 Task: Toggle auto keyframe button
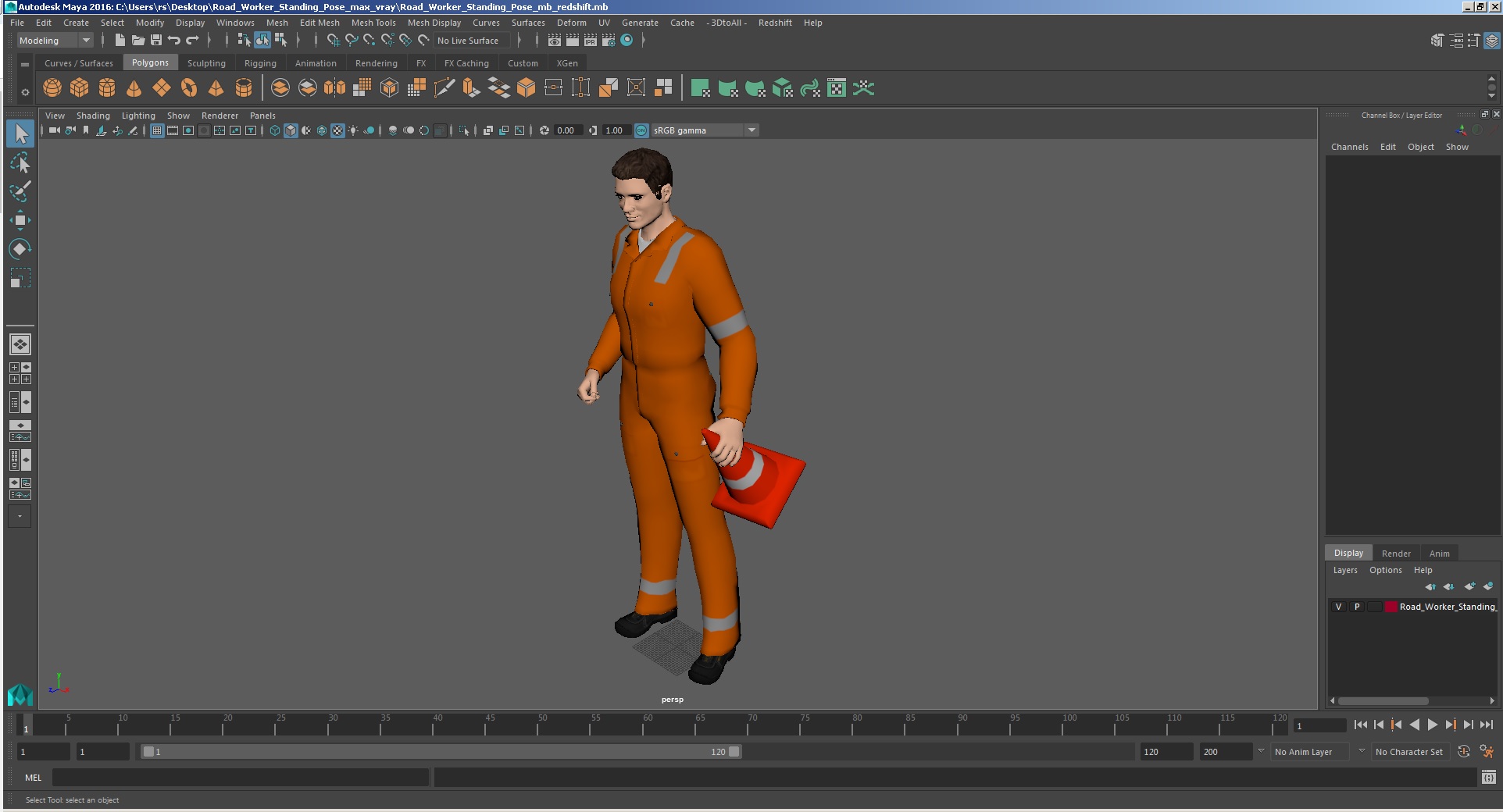pyautogui.click(x=1464, y=752)
